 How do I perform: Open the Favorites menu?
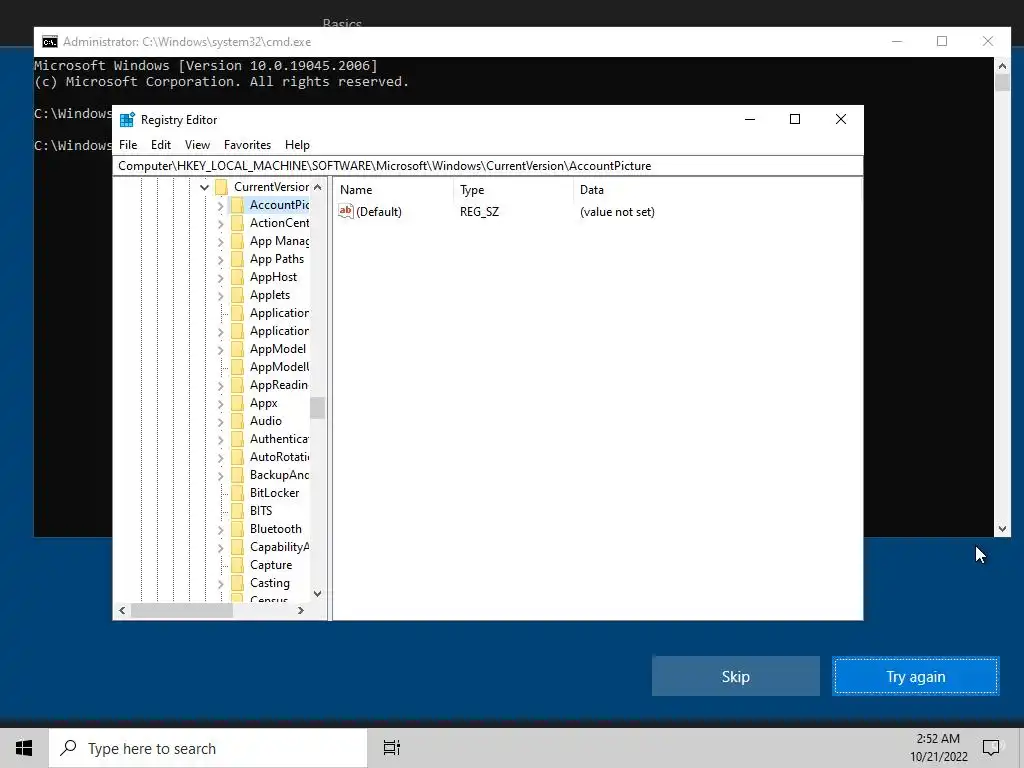pyautogui.click(x=247, y=145)
